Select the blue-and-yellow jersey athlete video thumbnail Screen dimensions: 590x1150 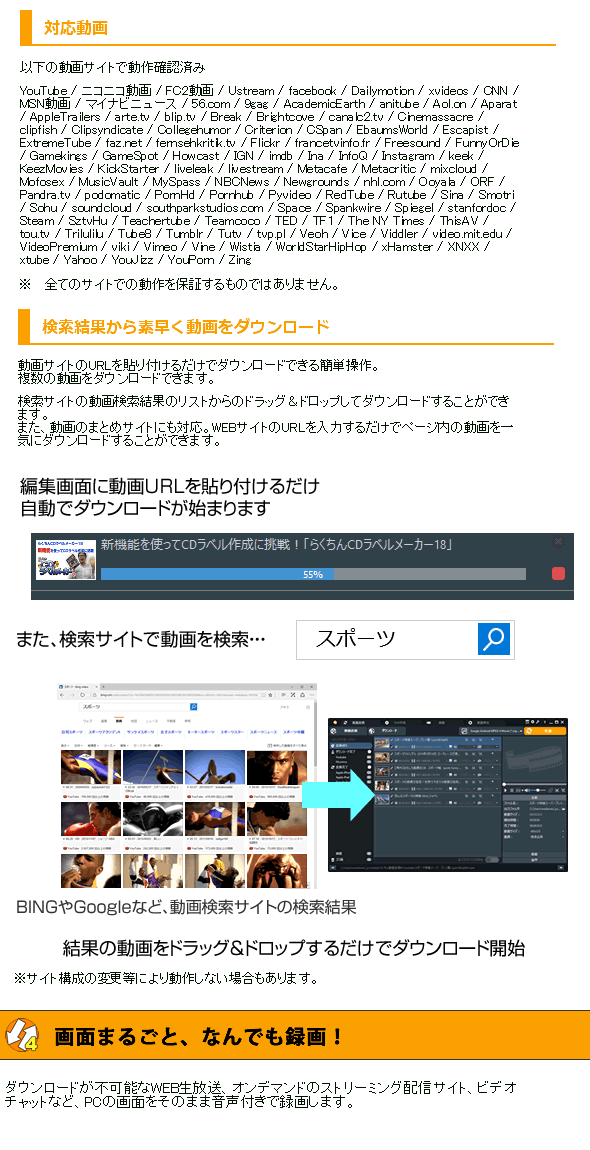pyautogui.click(x=90, y=766)
